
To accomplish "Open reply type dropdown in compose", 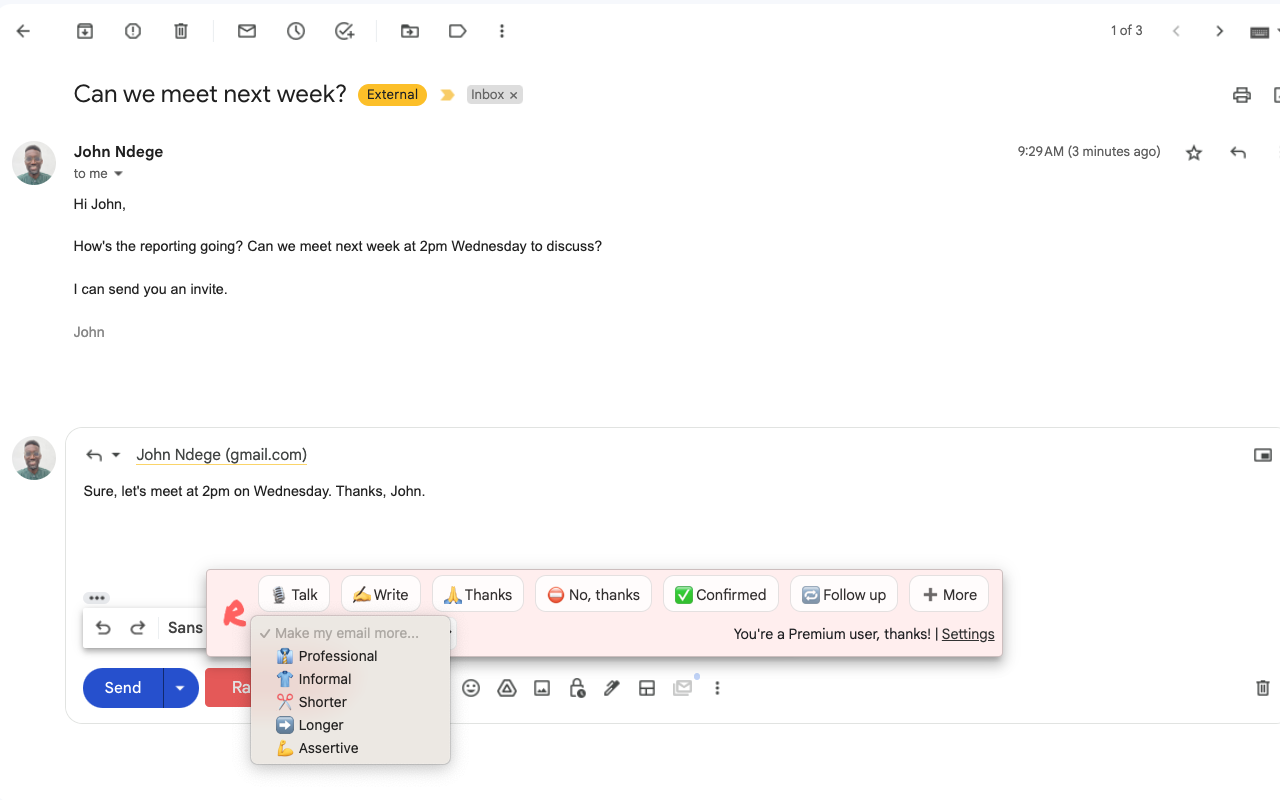I will click(103, 455).
